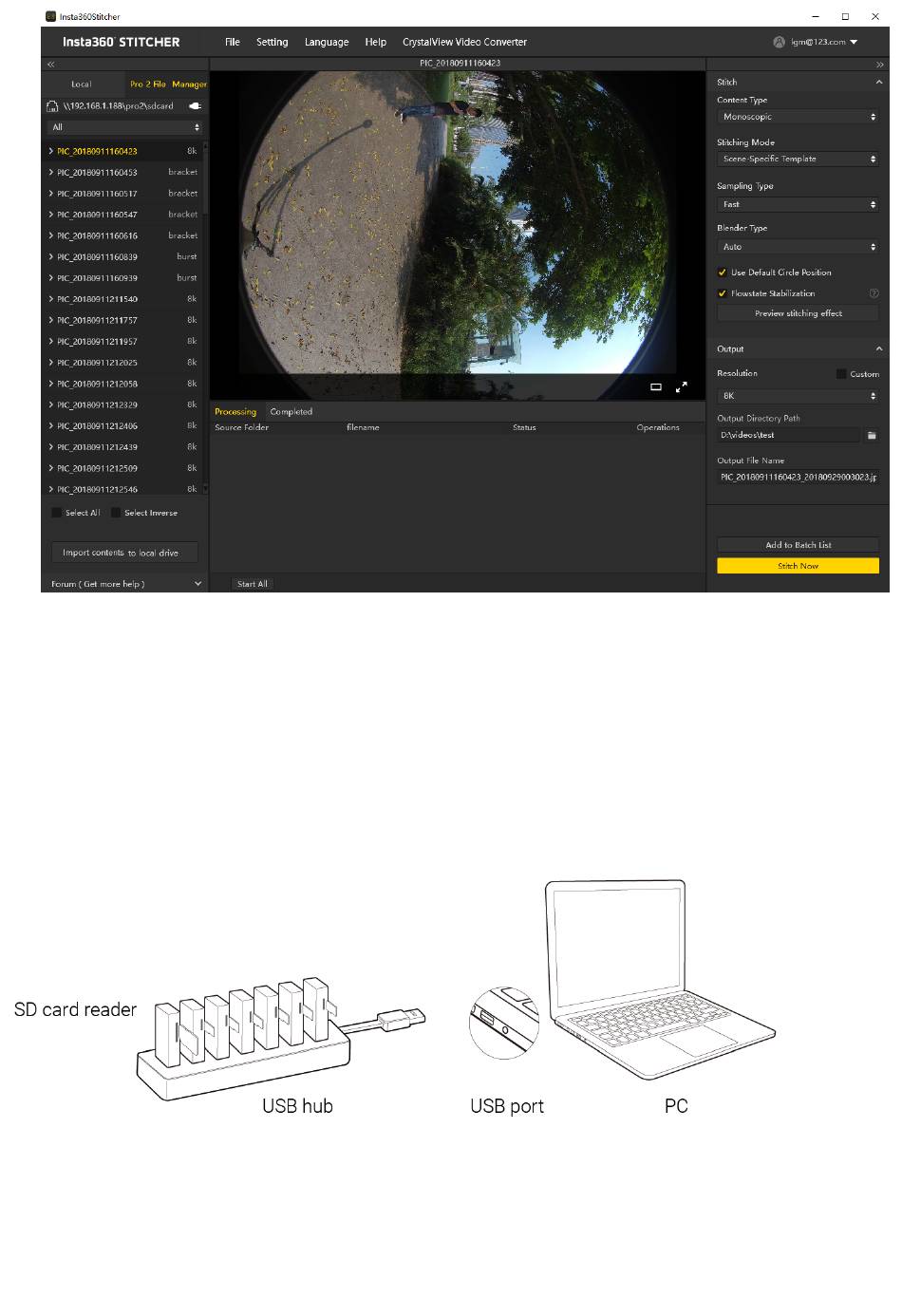Click the Output File Name field
Image resolution: width=902 pixels, height=1316 pixels.
[799, 478]
